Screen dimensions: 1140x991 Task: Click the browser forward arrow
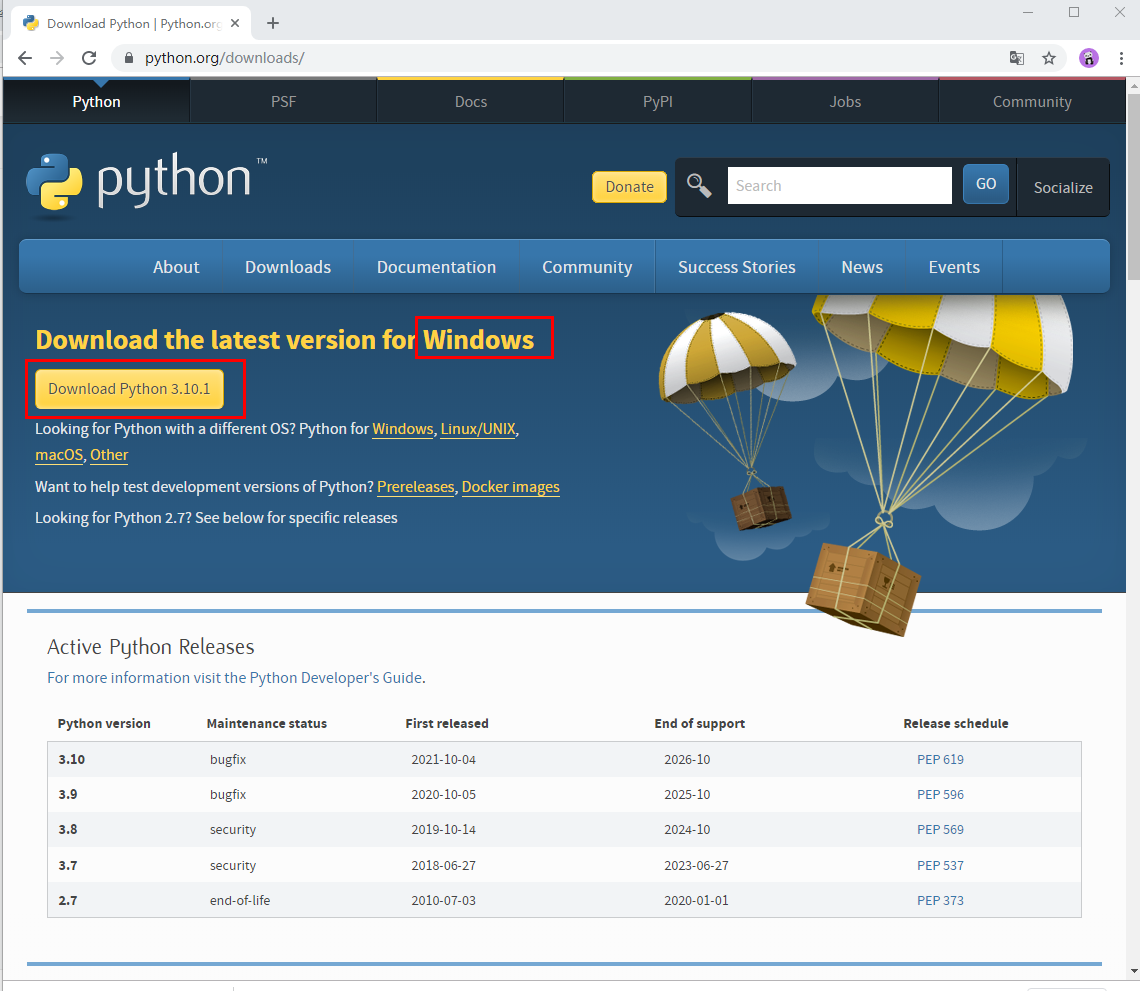[57, 58]
